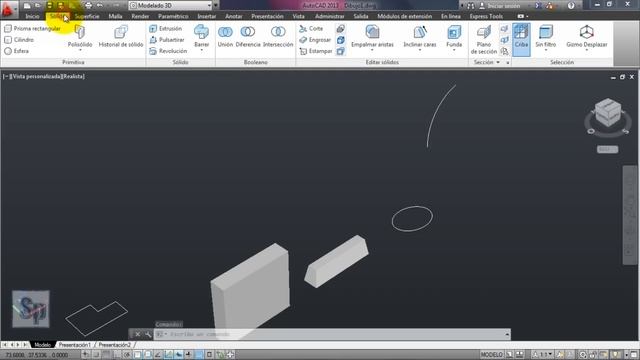Apply the Diferencia boolean operation
The image size is (640, 360).
[248, 36]
